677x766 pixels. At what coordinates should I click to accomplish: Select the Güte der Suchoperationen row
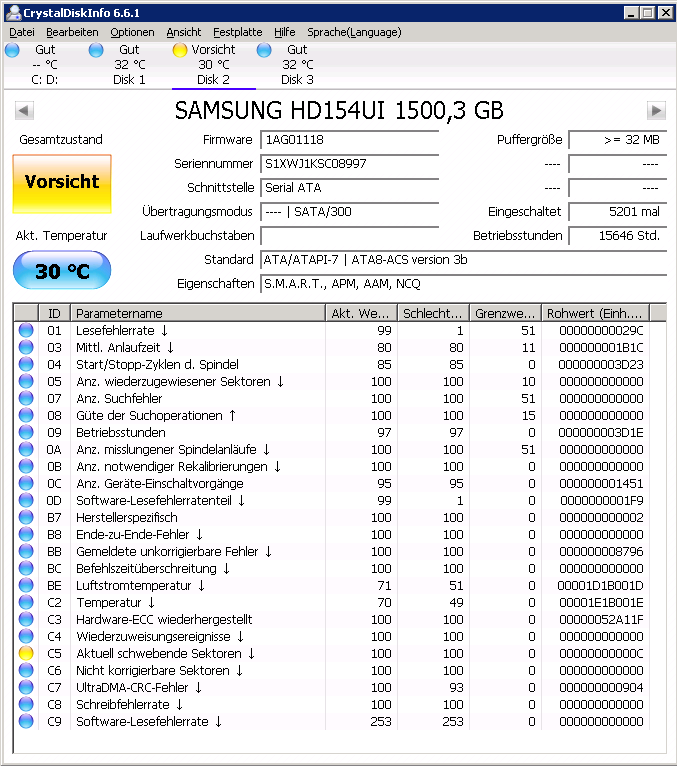pos(332,415)
